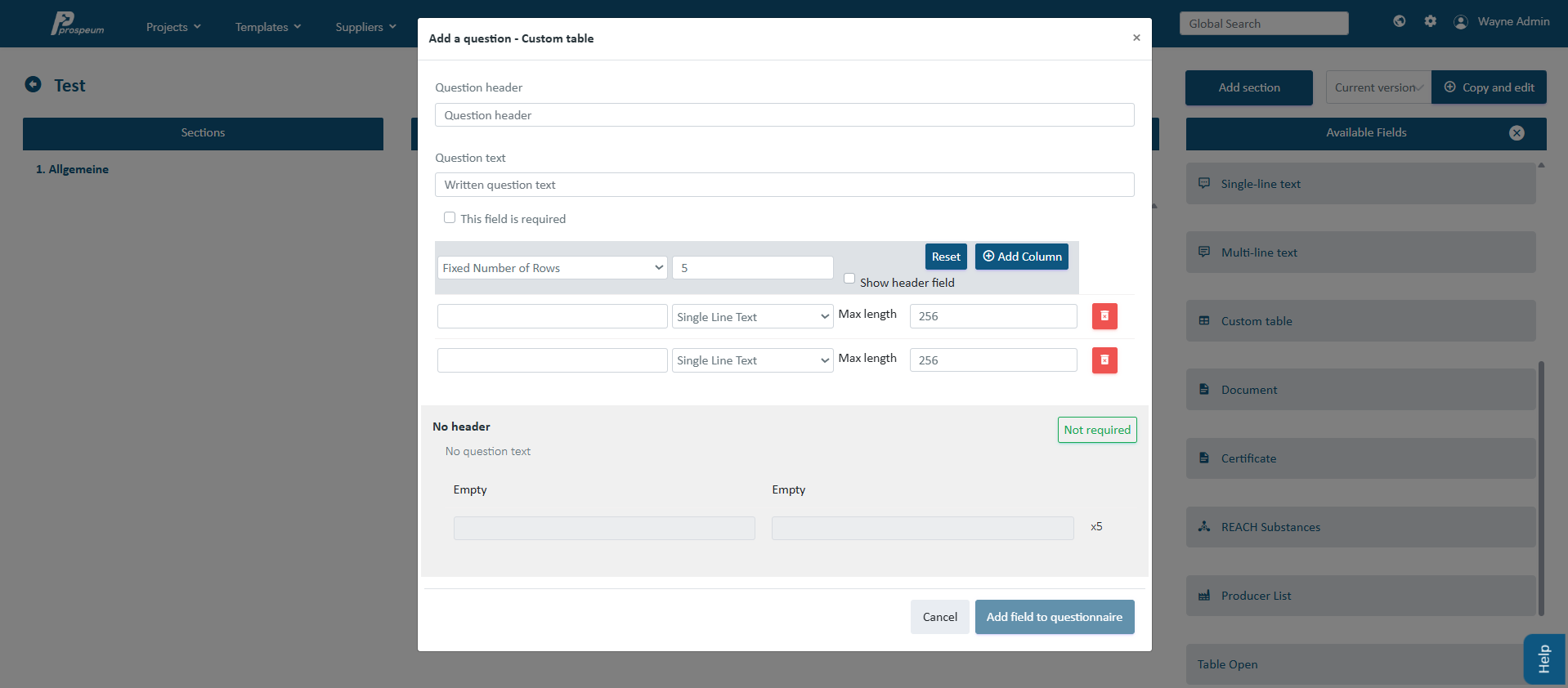1568x688 pixels.
Task: Click the Add section button
Action: point(1249,87)
